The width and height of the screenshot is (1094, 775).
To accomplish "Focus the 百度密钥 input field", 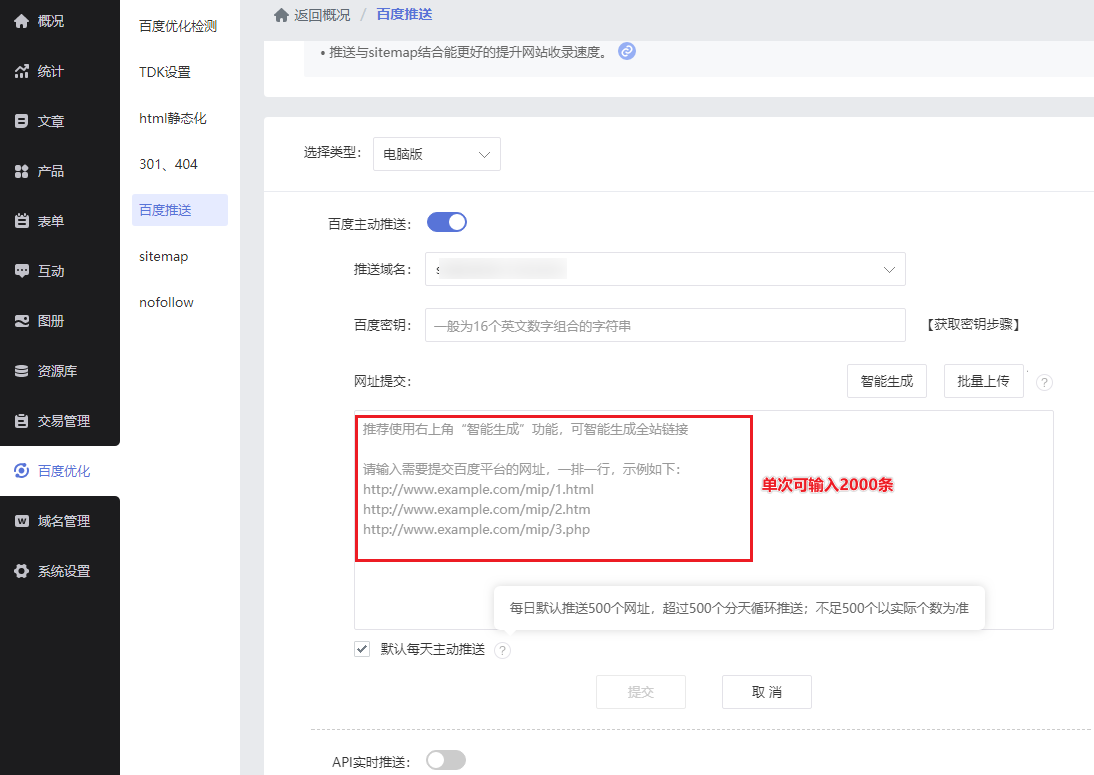I will [x=665, y=325].
